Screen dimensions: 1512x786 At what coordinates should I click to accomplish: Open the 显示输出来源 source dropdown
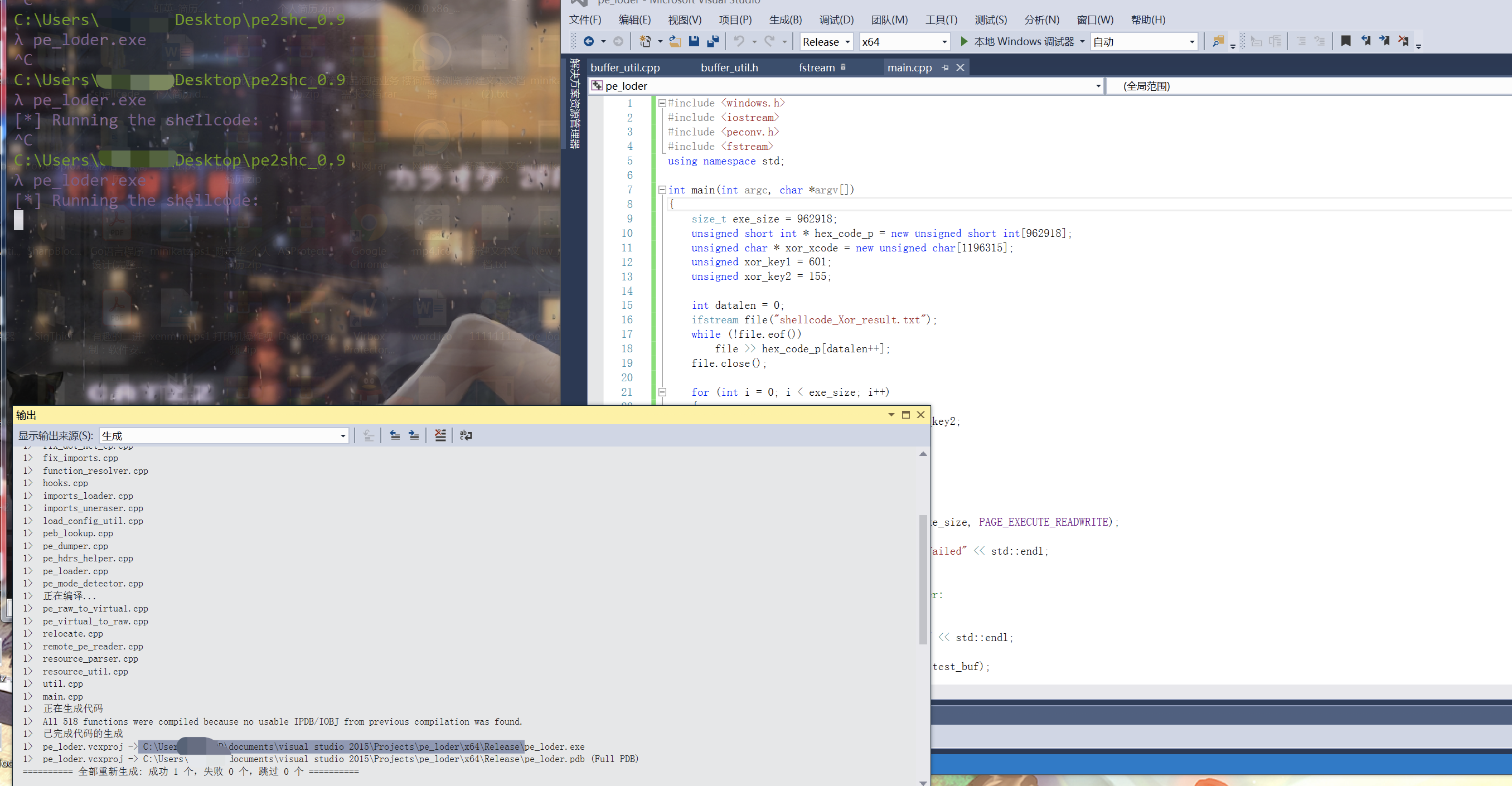[342, 435]
